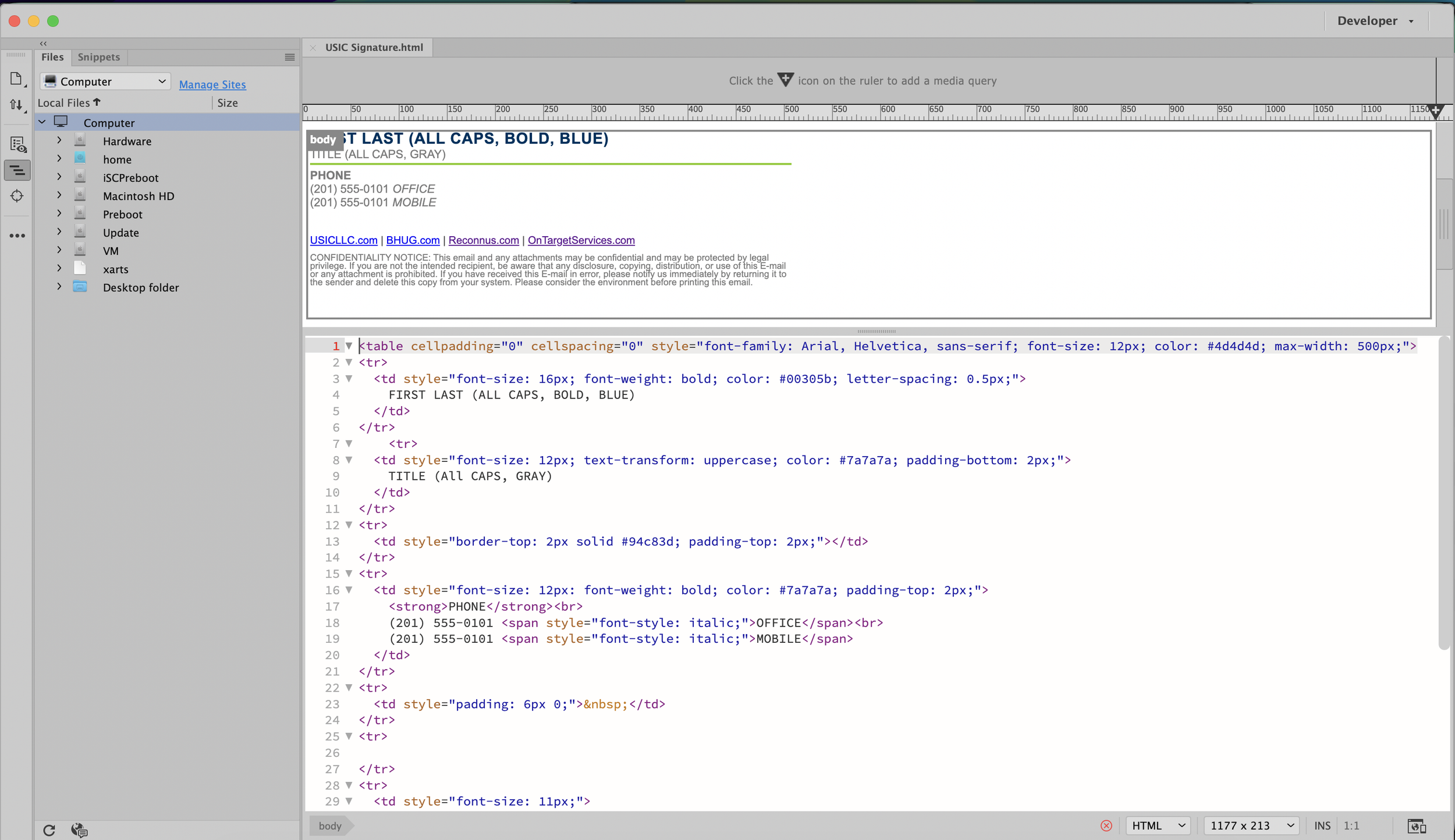Viewport: 1455px width, 840px height.
Task: Open the Computer site dropdown
Action: tap(105, 81)
